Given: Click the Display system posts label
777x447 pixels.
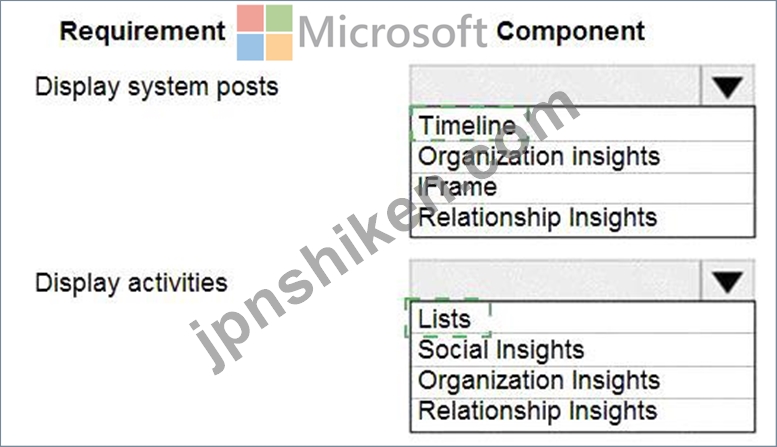Looking at the screenshot, I should tap(157, 87).
